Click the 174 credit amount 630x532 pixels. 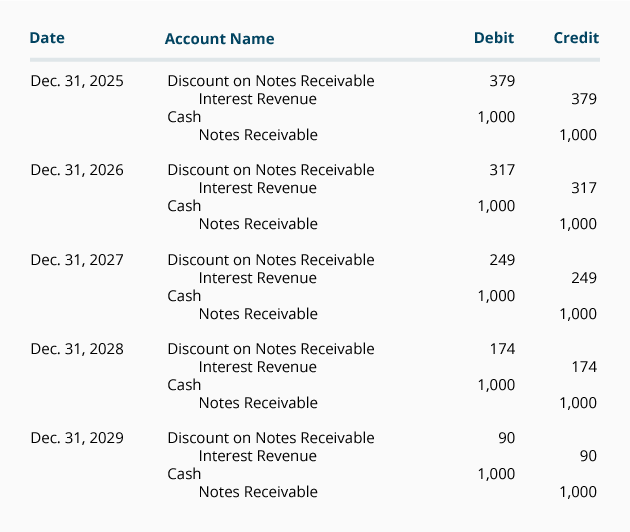coord(584,367)
